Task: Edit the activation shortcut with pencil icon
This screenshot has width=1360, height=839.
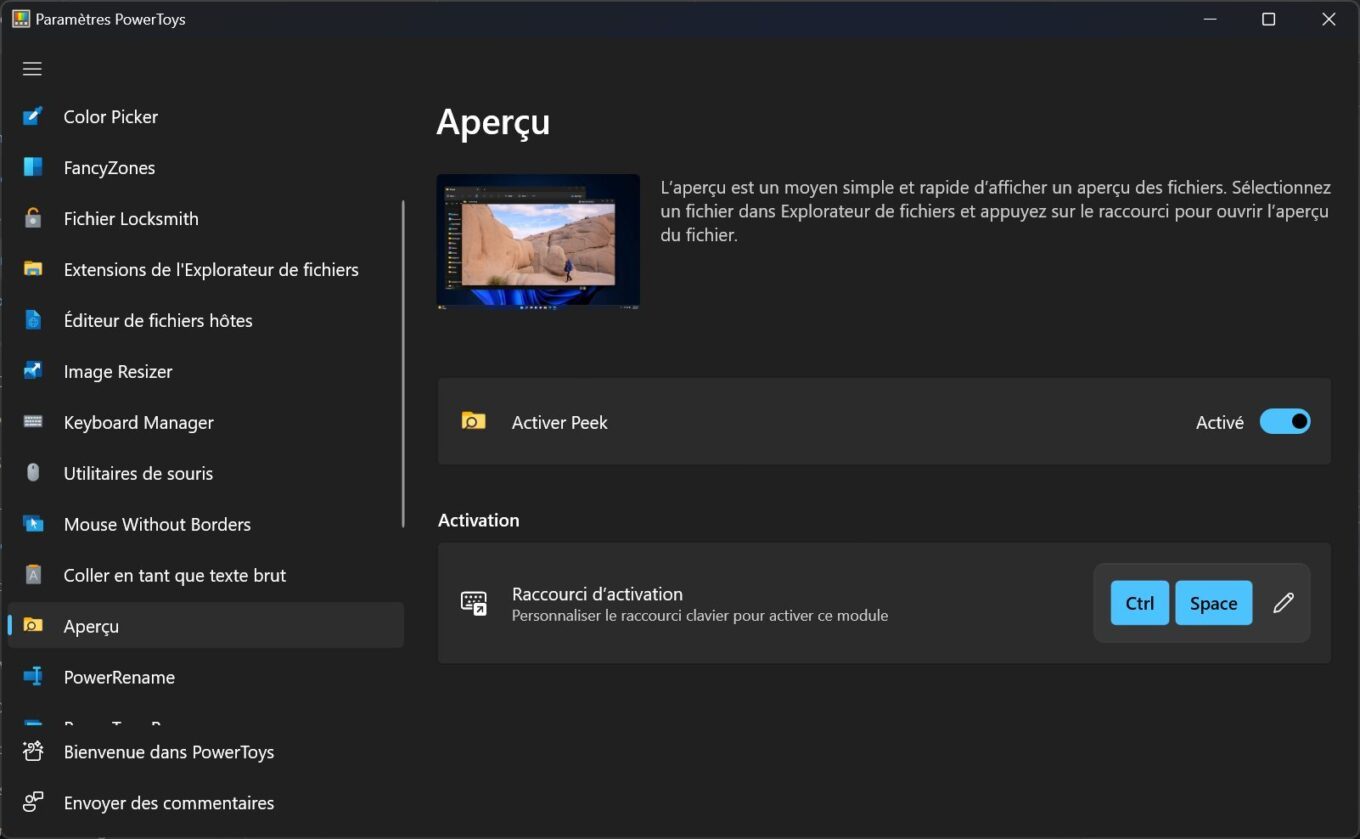Action: pos(1283,603)
